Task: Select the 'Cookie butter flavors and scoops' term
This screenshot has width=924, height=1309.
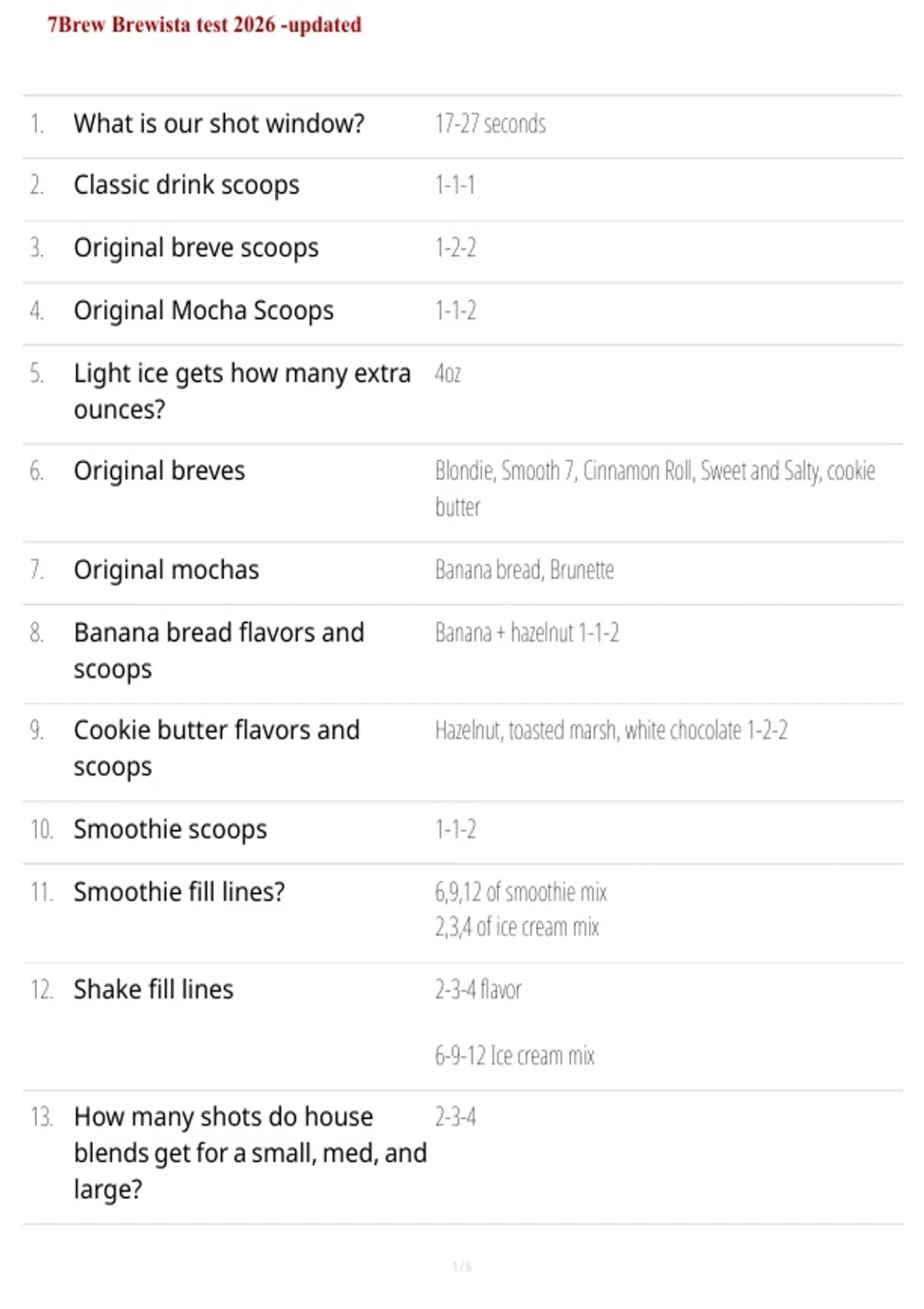Action: (216, 748)
